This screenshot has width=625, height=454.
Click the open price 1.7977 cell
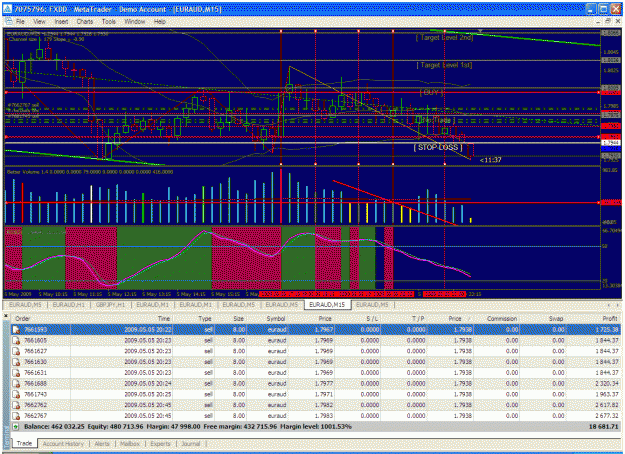click(x=325, y=383)
